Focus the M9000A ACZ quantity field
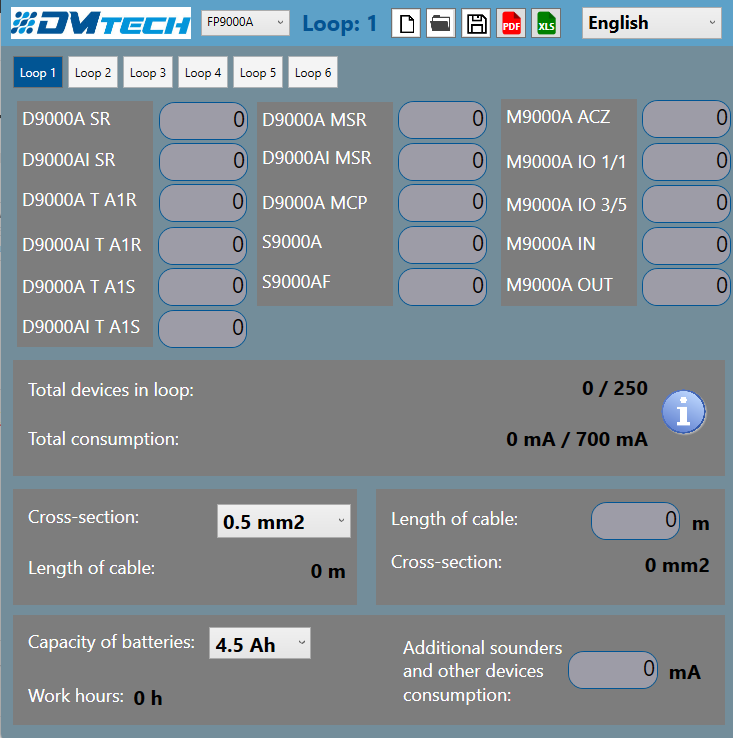Image resolution: width=733 pixels, height=738 pixels. point(686,119)
